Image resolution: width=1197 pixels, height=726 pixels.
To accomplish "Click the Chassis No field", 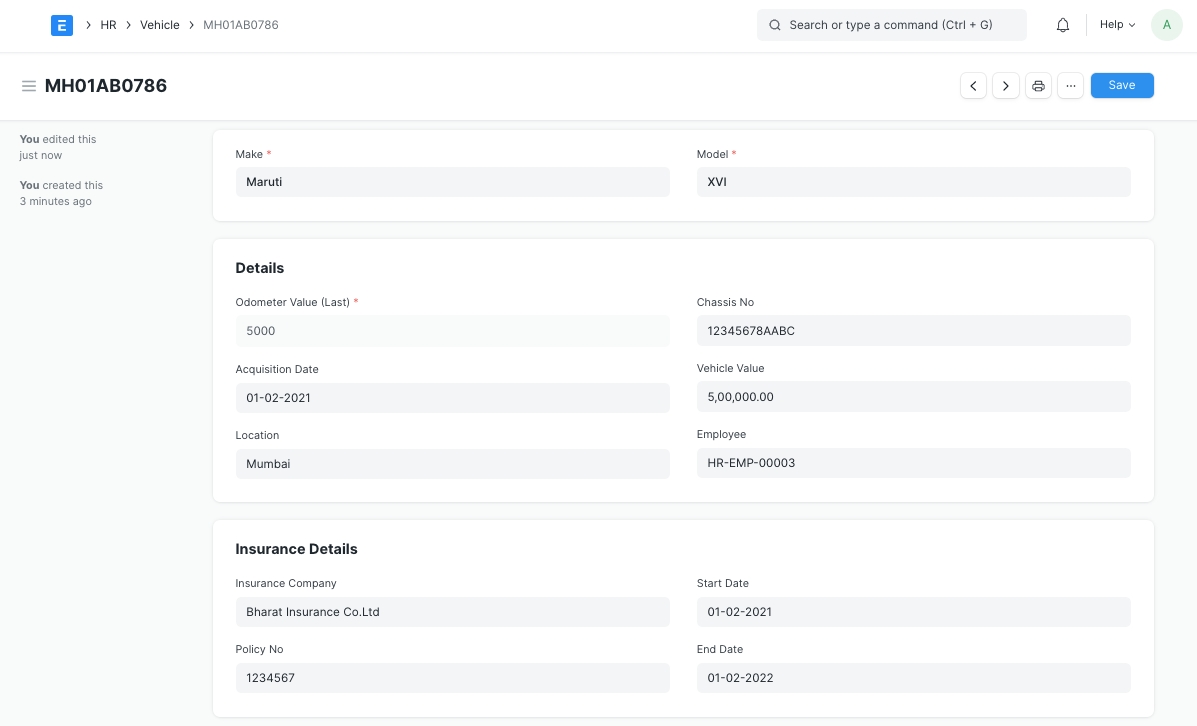I will (913, 331).
